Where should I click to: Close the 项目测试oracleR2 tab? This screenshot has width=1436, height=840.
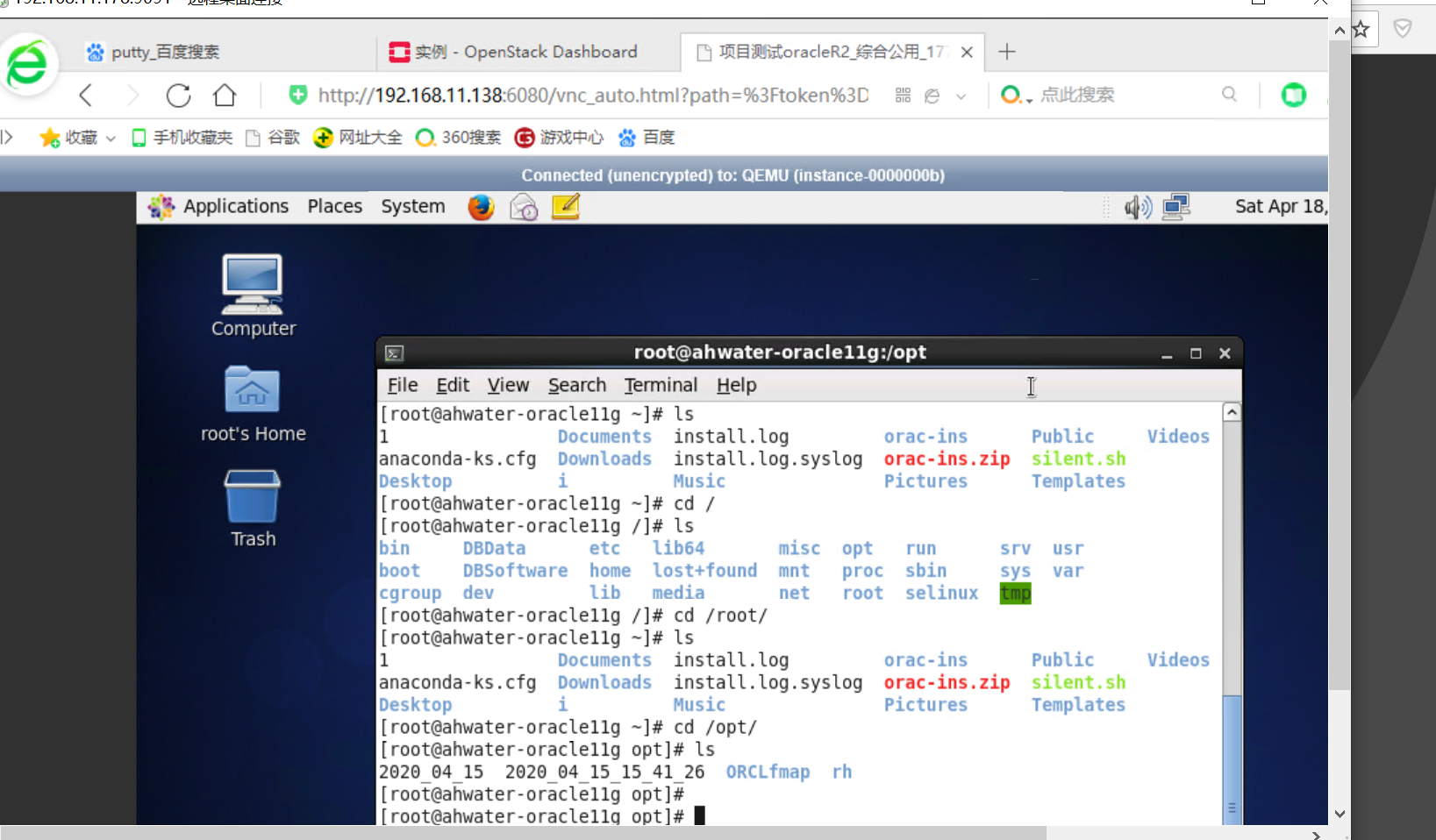[x=967, y=52]
